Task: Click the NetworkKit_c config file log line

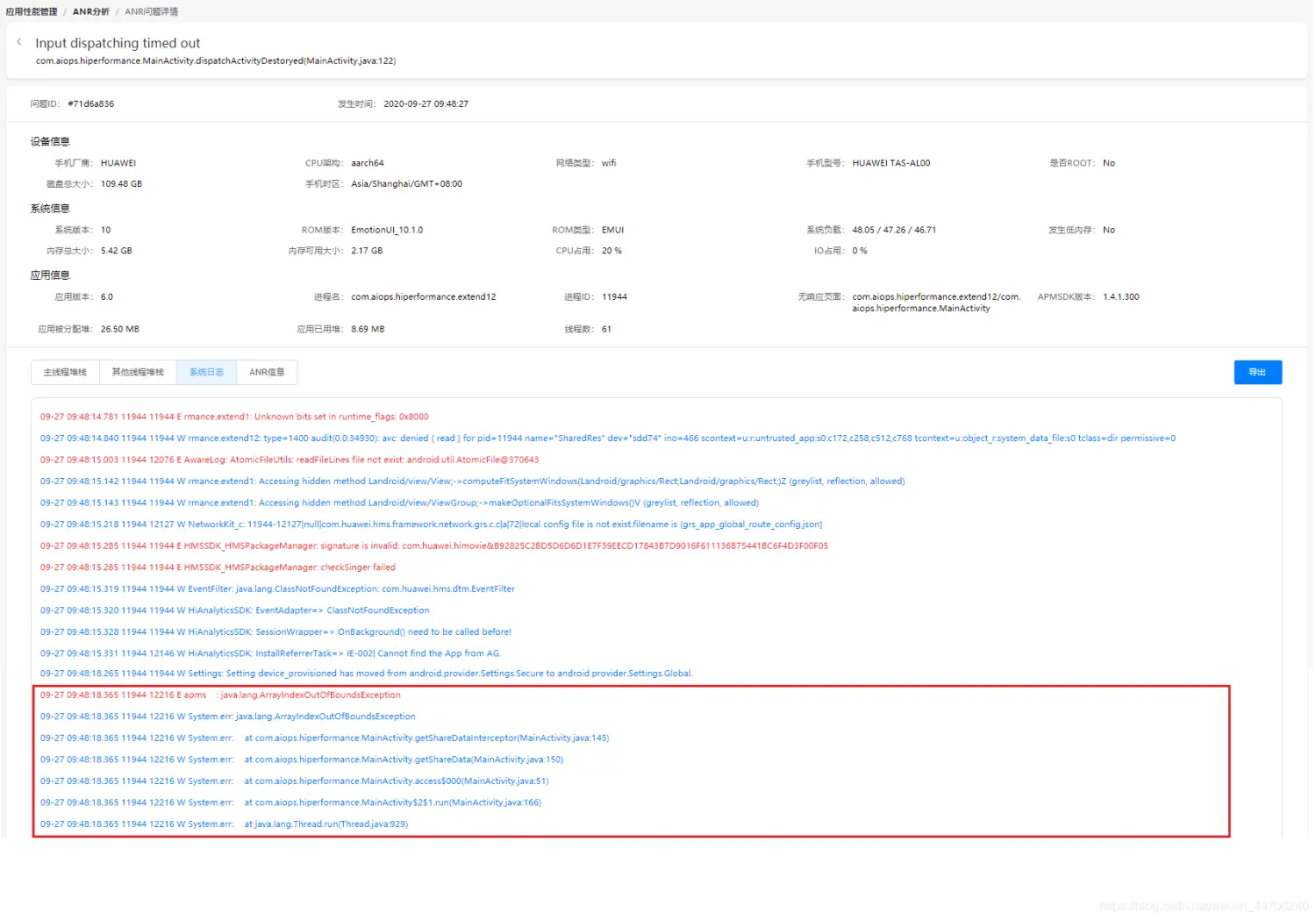Action: tap(431, 524)
